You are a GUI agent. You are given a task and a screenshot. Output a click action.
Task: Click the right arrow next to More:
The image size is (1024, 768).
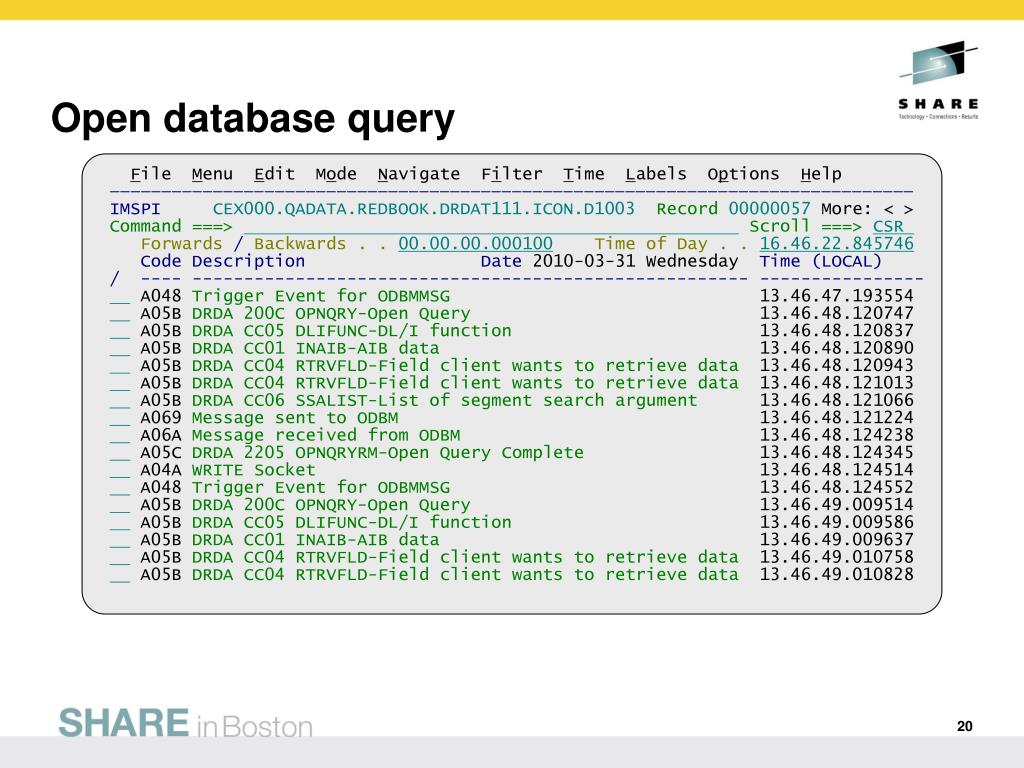click(907, 209)
